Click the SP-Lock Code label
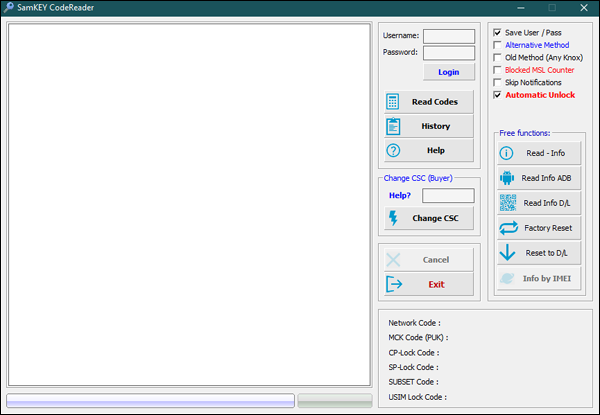 [x=413, y=367]
